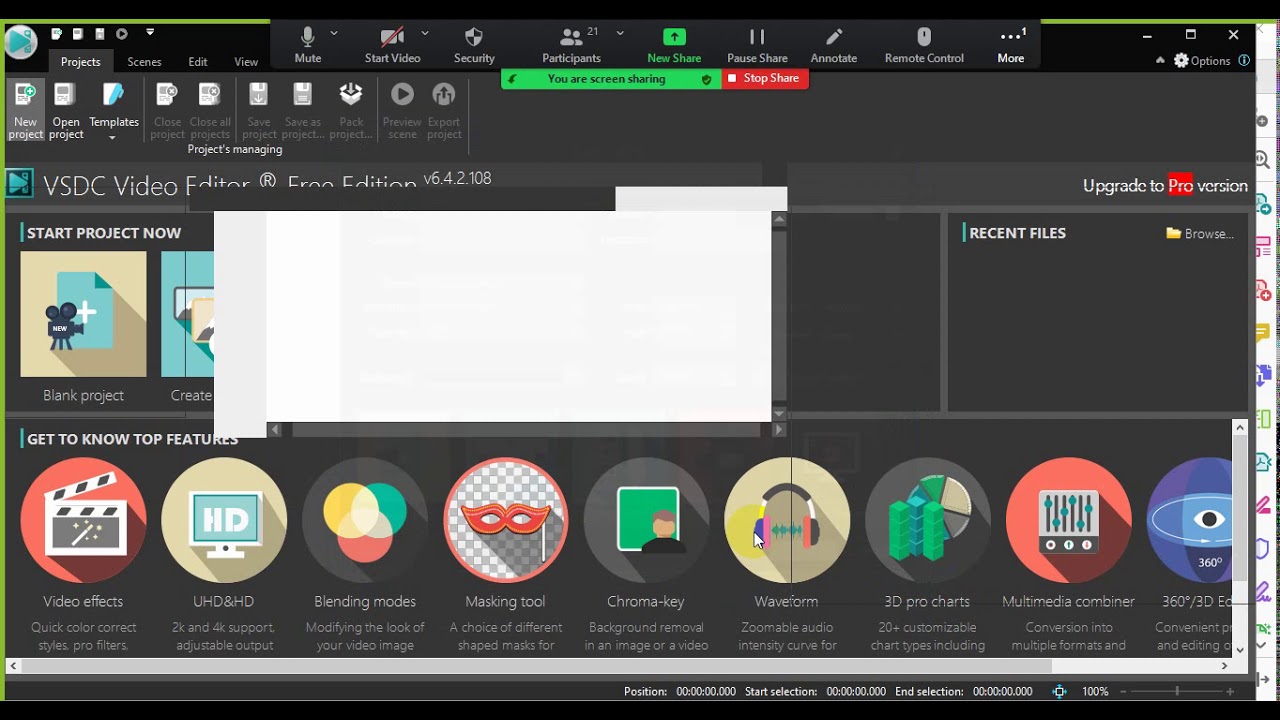Viewport: 1280px width, 720px height.
Task: Click zoom out minus in status bar
Action: [x=1122, y=691]
